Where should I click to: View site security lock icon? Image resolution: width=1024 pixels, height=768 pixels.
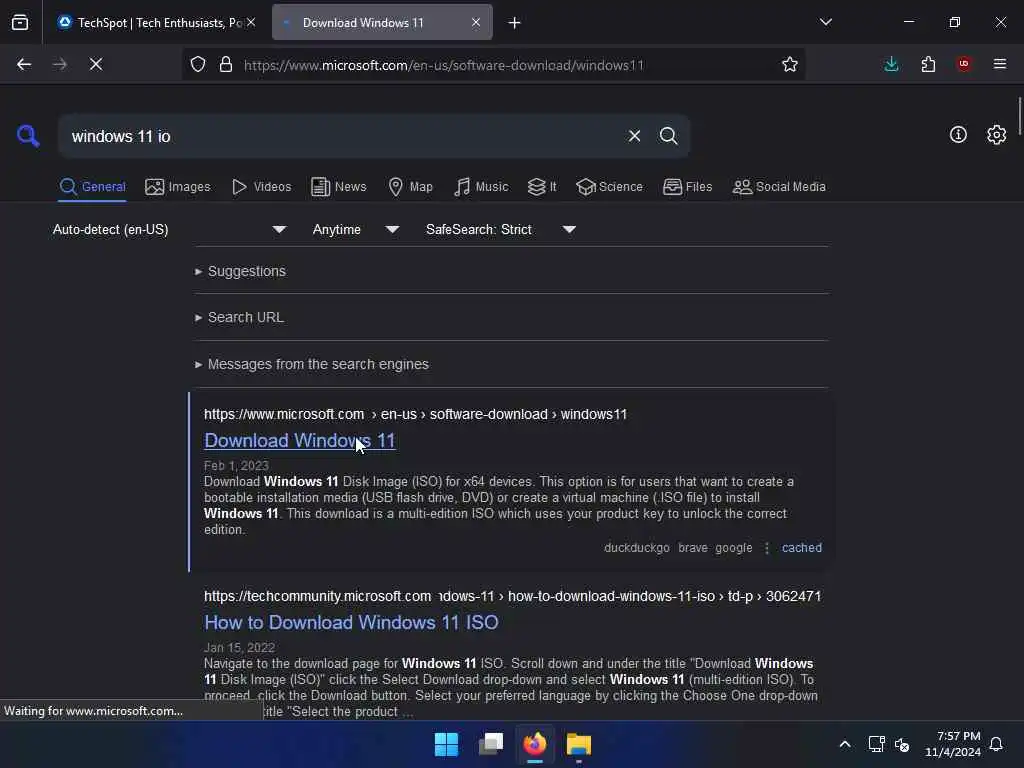coord(226,64)
